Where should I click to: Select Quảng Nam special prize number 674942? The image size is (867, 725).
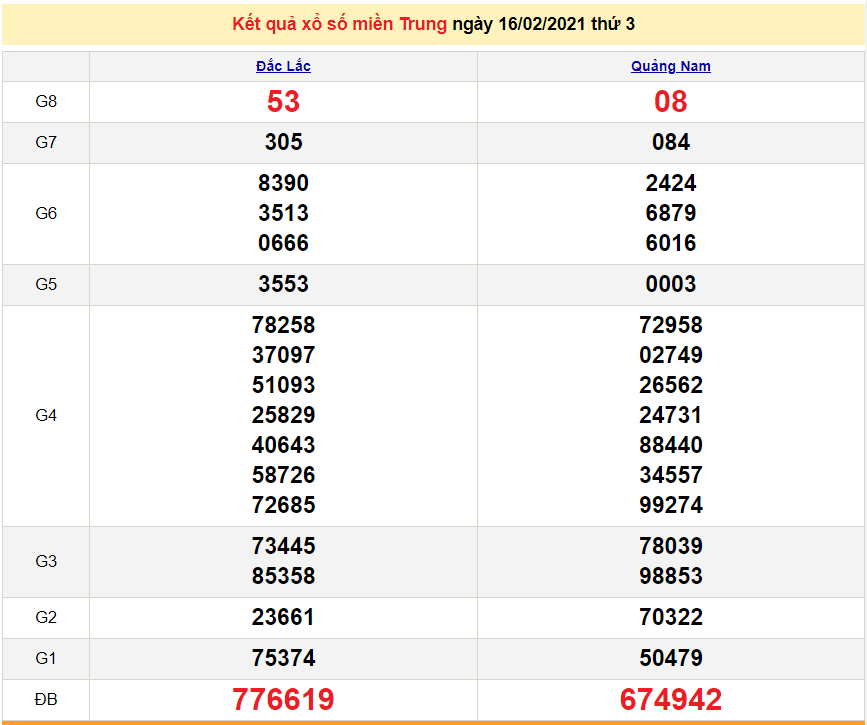tap(670, 699)
